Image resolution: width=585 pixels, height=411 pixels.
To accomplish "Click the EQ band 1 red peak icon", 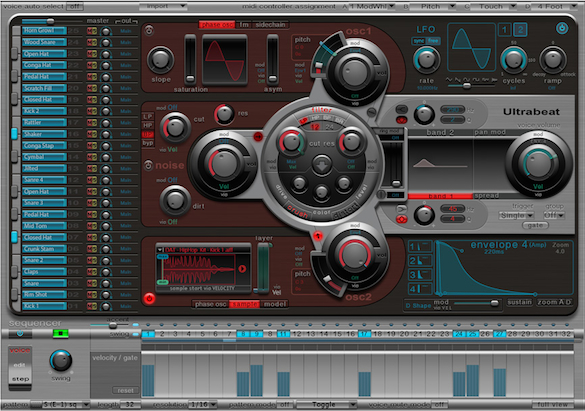I will [401, 219].
